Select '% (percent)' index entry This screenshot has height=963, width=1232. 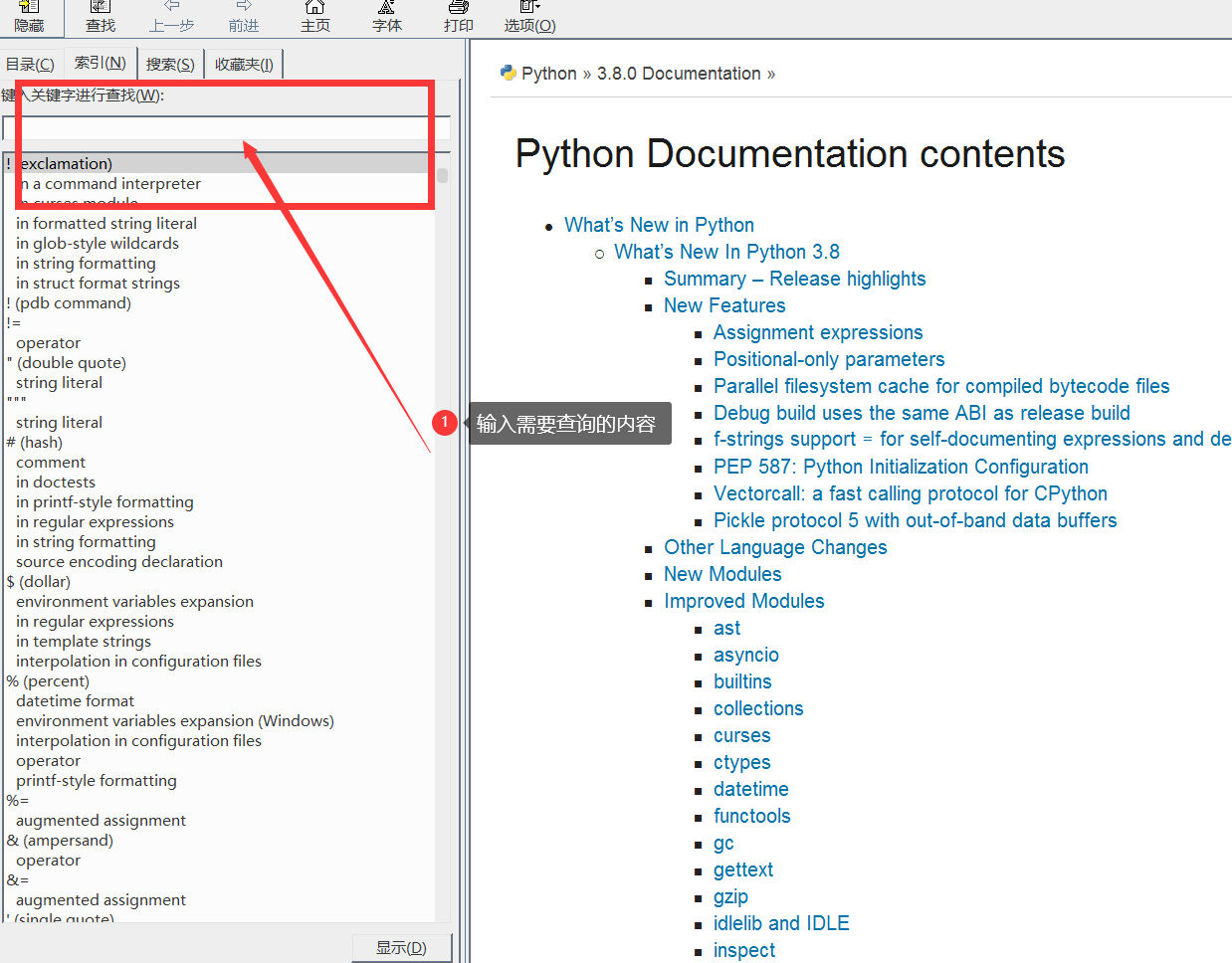point(48,681)
